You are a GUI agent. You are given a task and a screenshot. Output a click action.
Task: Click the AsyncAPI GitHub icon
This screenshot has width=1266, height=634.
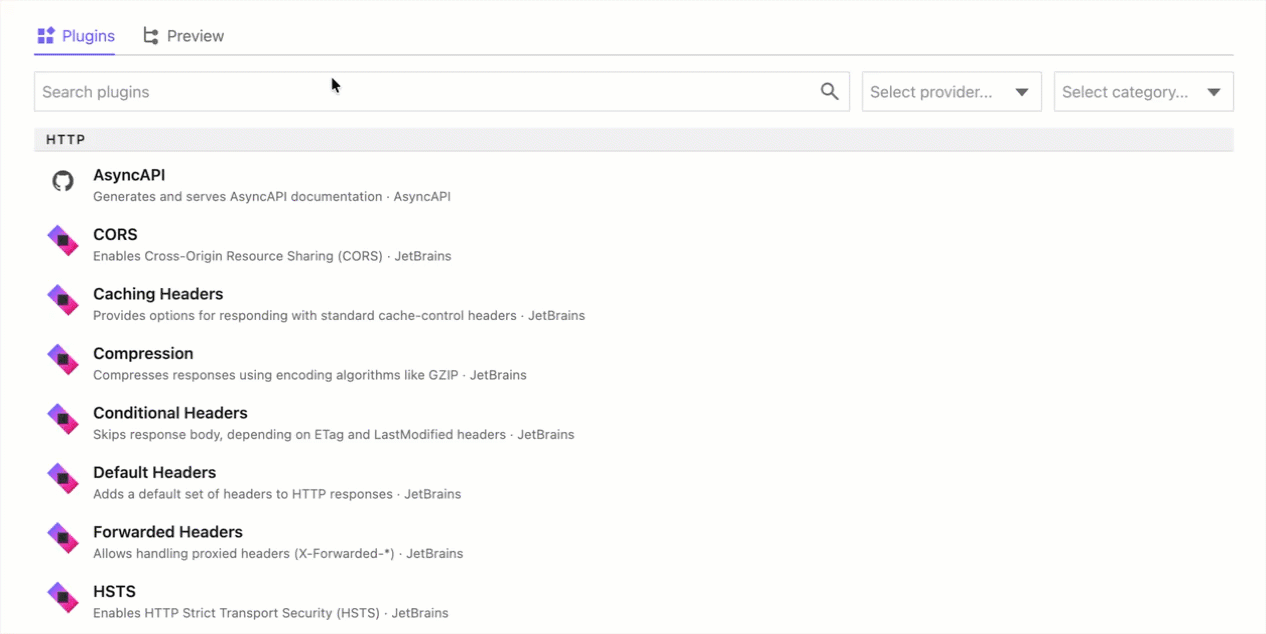63,182
